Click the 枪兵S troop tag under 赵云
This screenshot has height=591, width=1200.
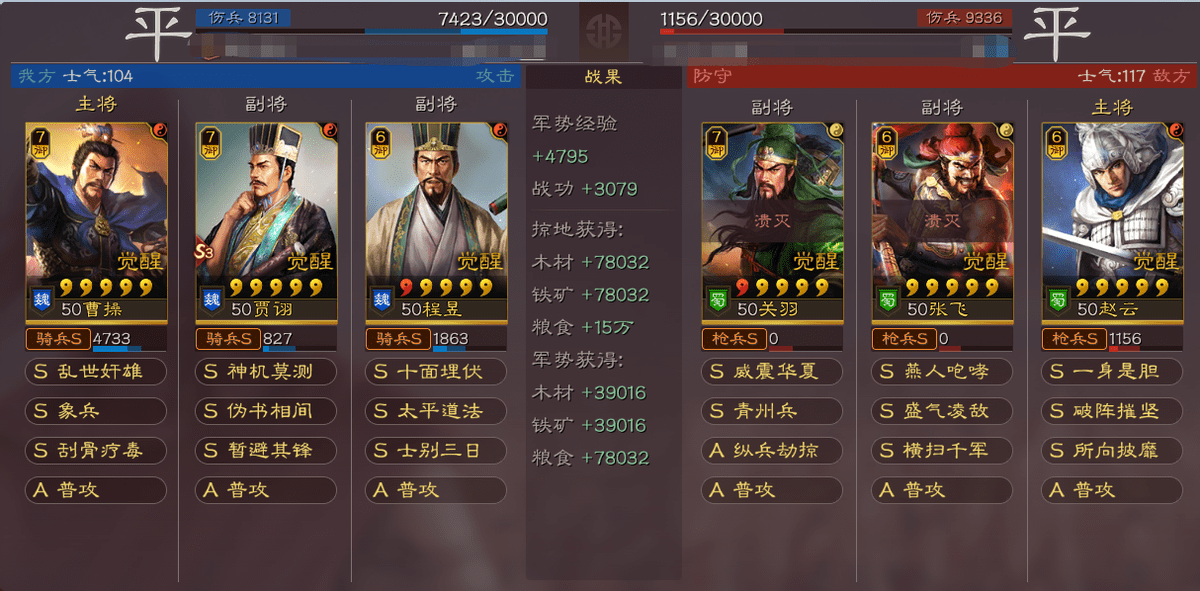pos(1074,339)
